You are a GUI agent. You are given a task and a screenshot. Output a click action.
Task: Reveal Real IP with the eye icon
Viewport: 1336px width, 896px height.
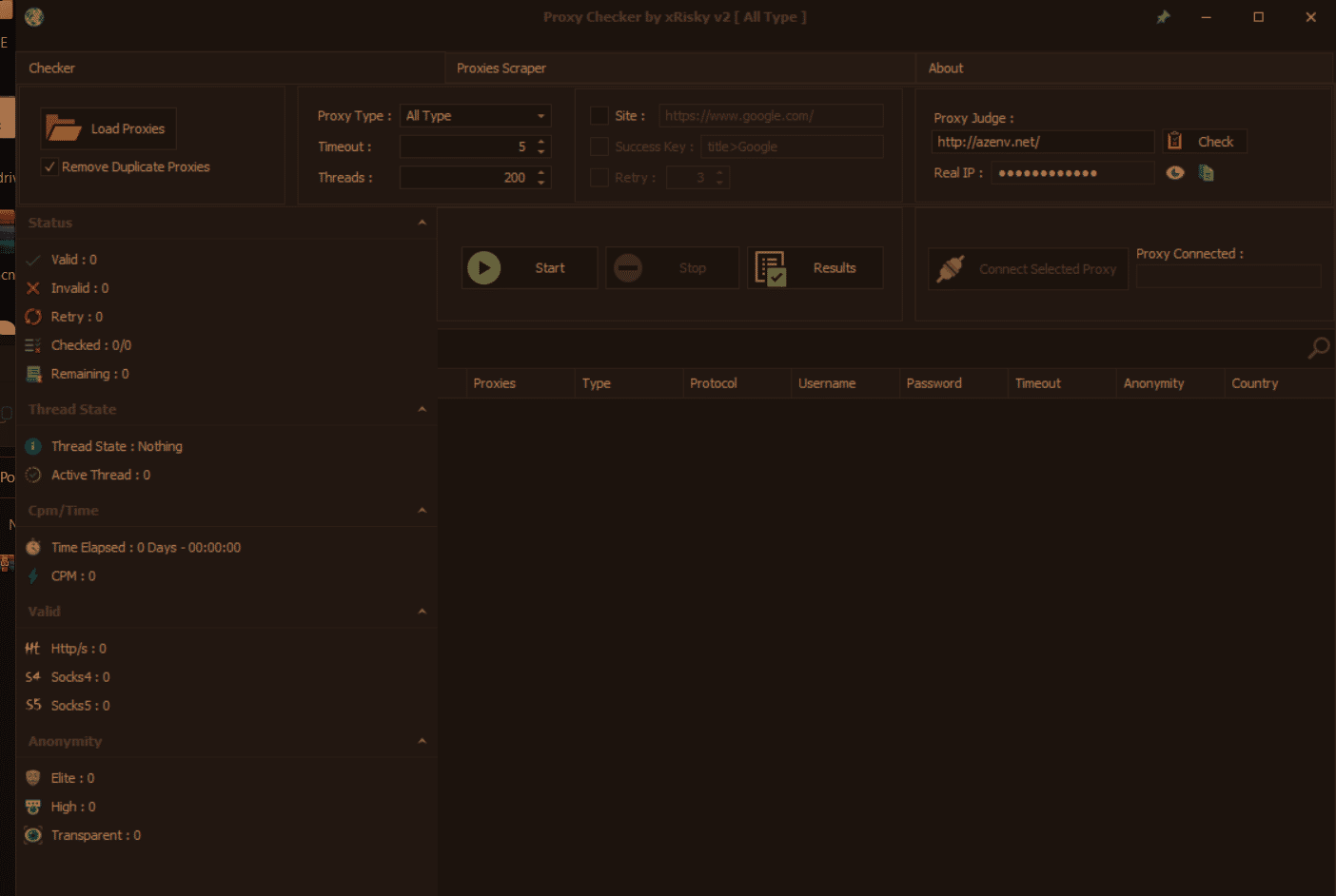(1175, 173)
